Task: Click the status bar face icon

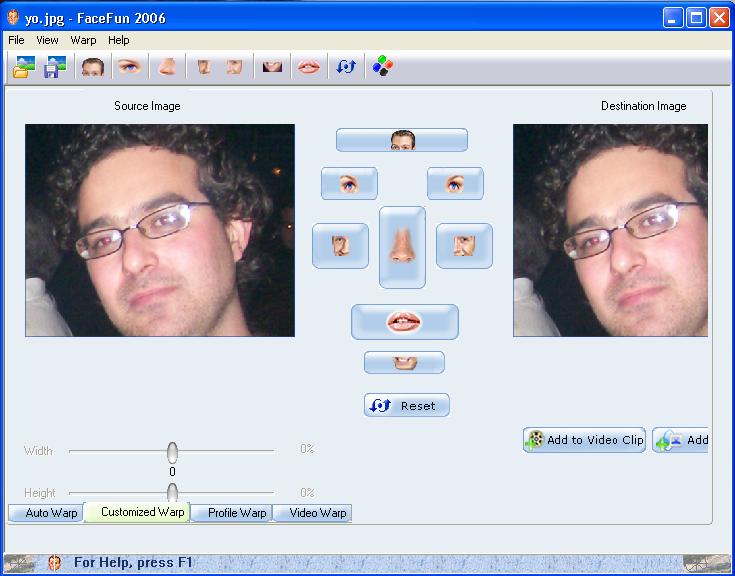Action: 55,563
